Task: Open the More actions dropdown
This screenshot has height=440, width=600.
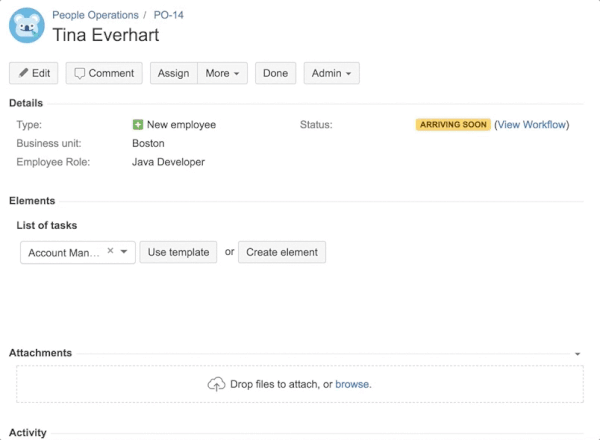Action: [x=223, y=73]
